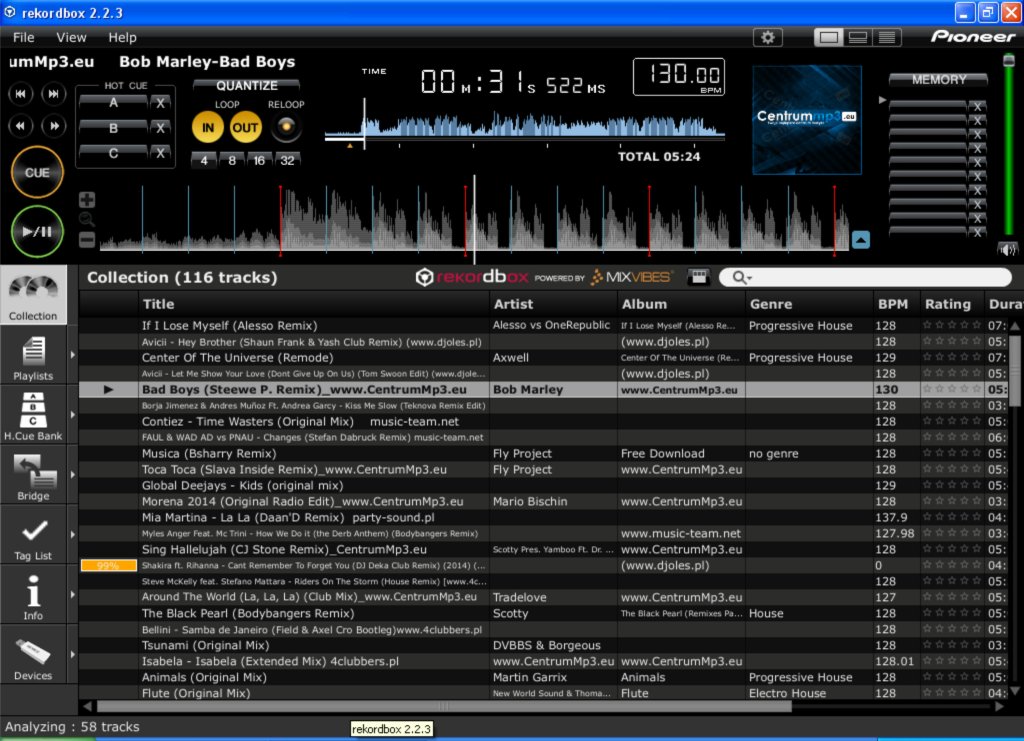Expand the H.Cue Bank arrow
1024x741 pixels.
click(72, 415)
